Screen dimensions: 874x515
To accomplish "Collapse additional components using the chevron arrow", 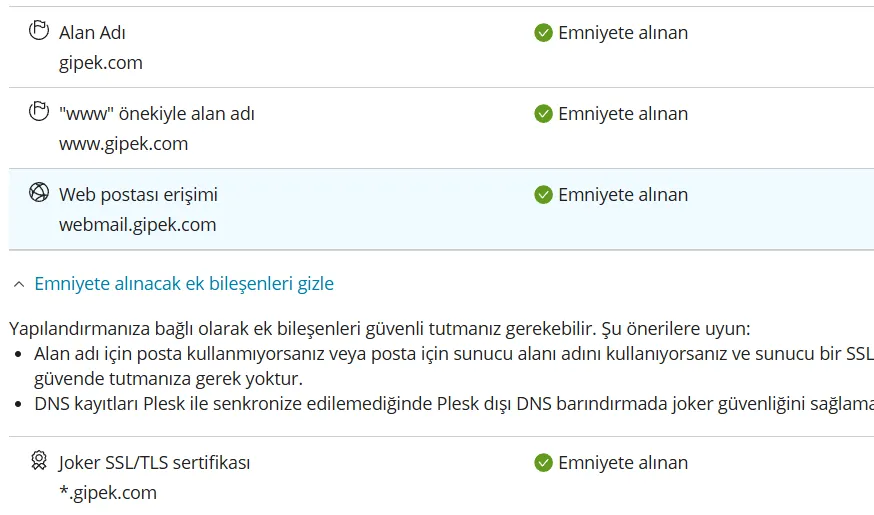I will 18,284.
